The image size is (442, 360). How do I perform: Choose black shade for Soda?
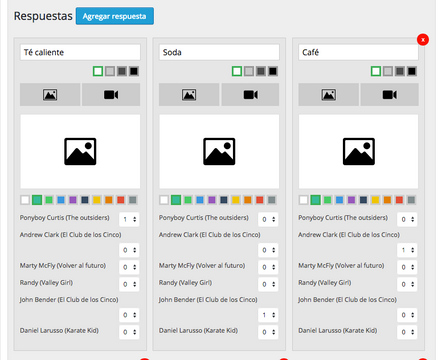[x=273, y=71]
